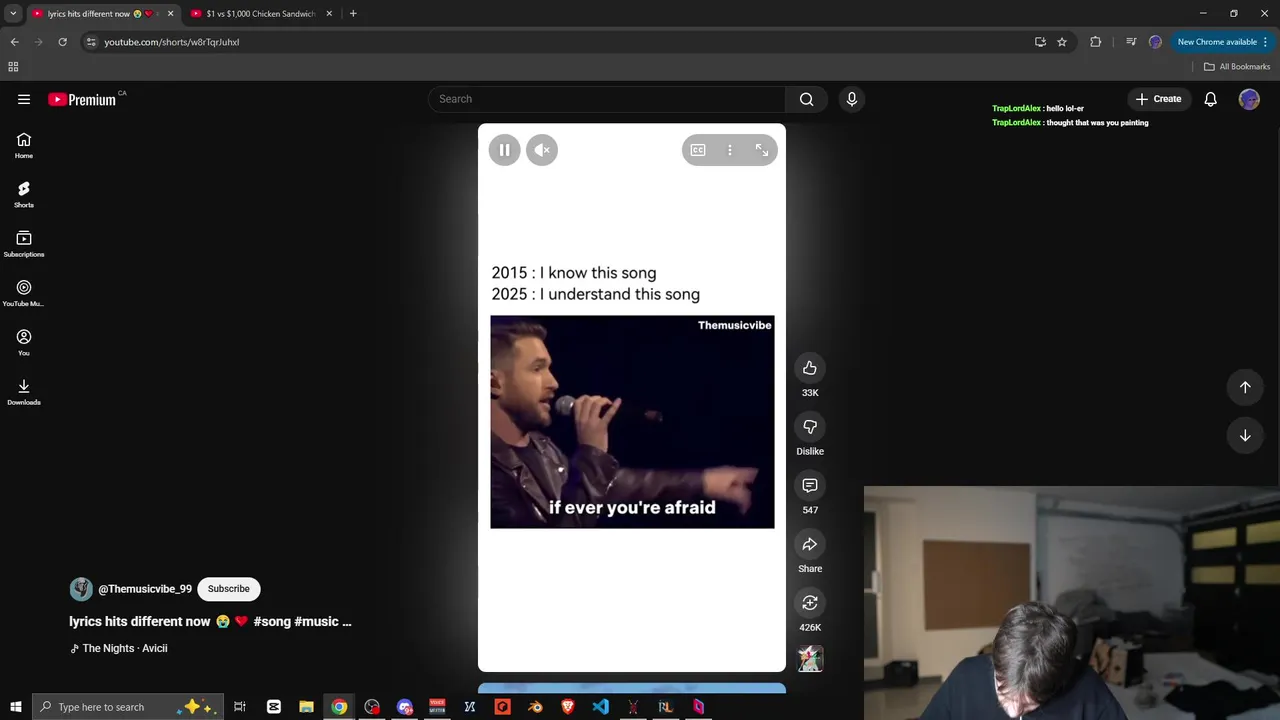Open the Chrome apps grid in the bookmarks bar
Image resolution: width=1280 pixels, height=720 pixels.
(13, 67)
